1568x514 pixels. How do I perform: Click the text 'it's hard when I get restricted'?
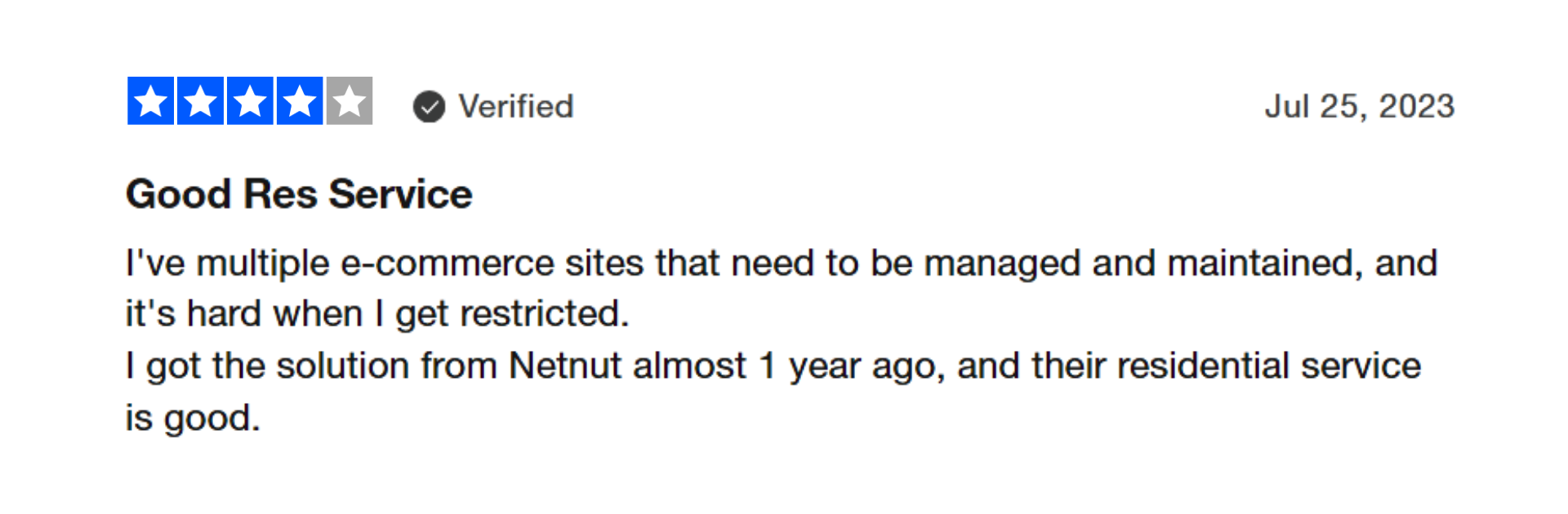click(377, 314)
